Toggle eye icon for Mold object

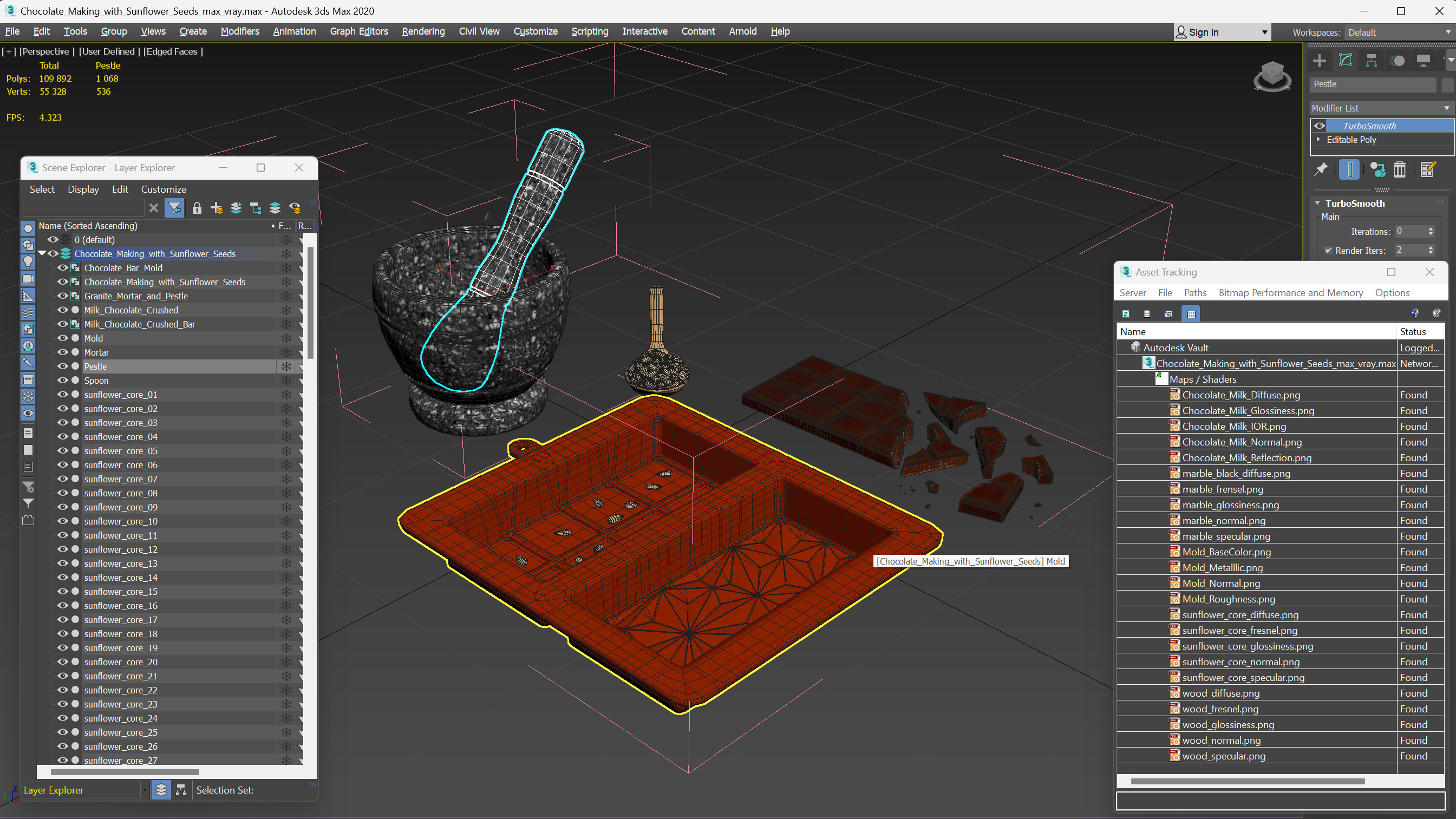62,338
